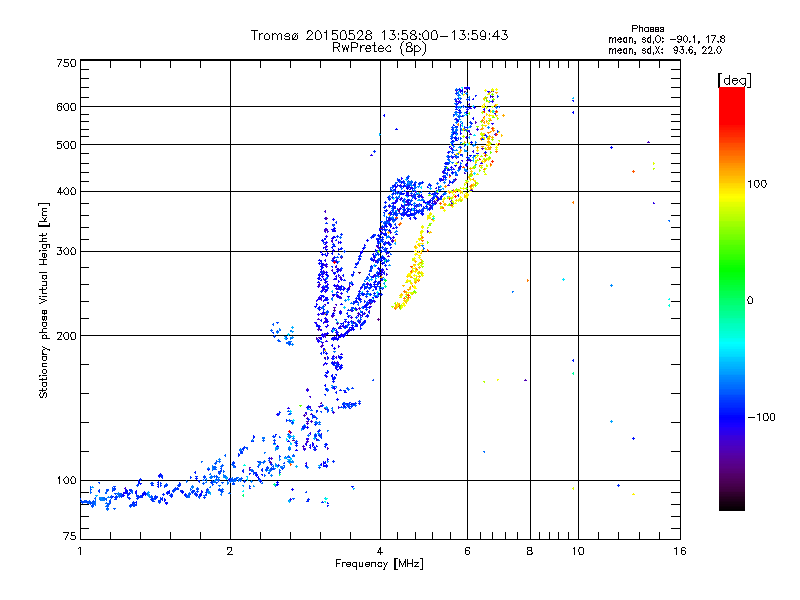Click the x-axis label "2"
800x600 pixels.
pyautogui.click(x=230, y=551)
